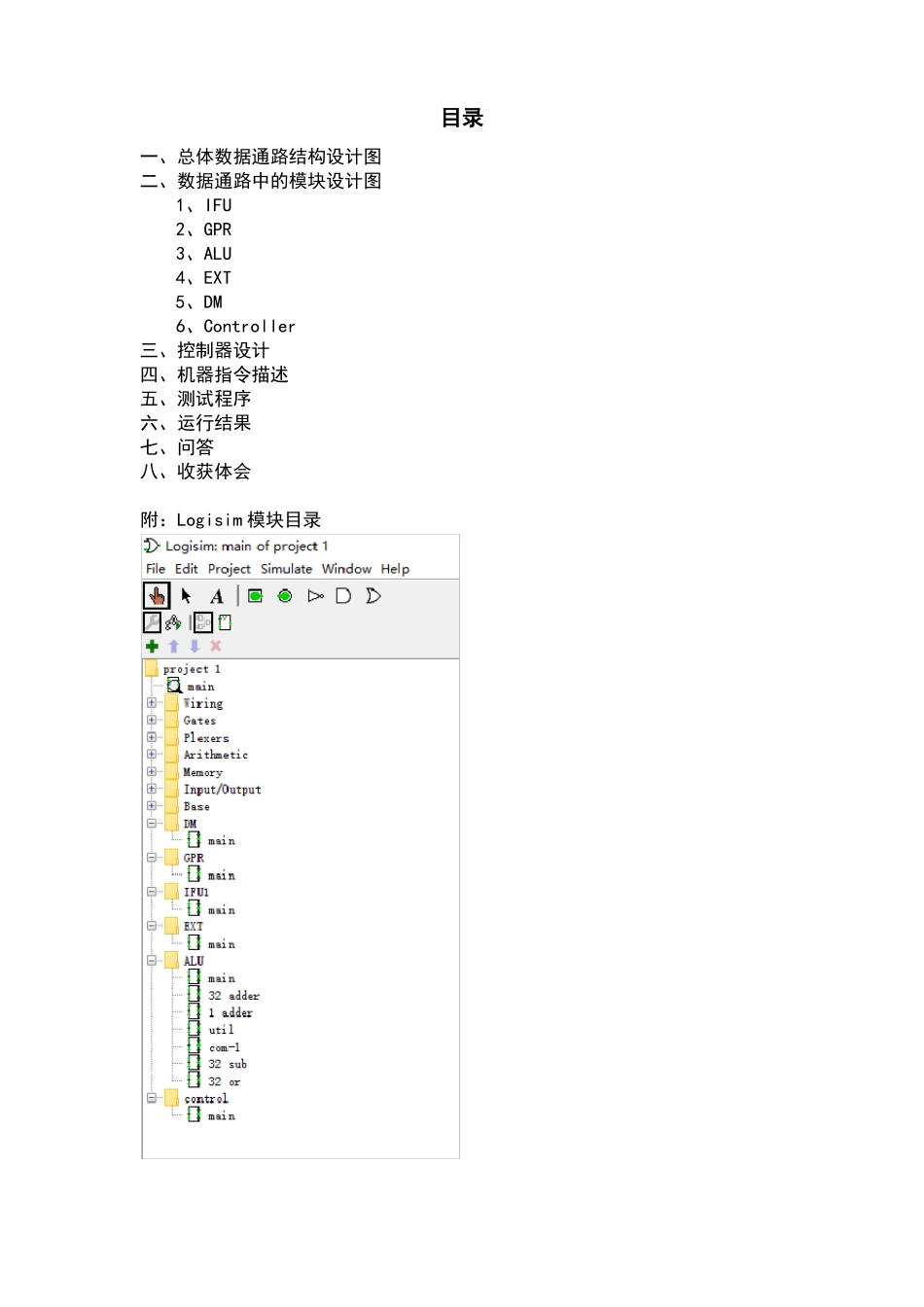Collapse the GPR library

(152, 858)
